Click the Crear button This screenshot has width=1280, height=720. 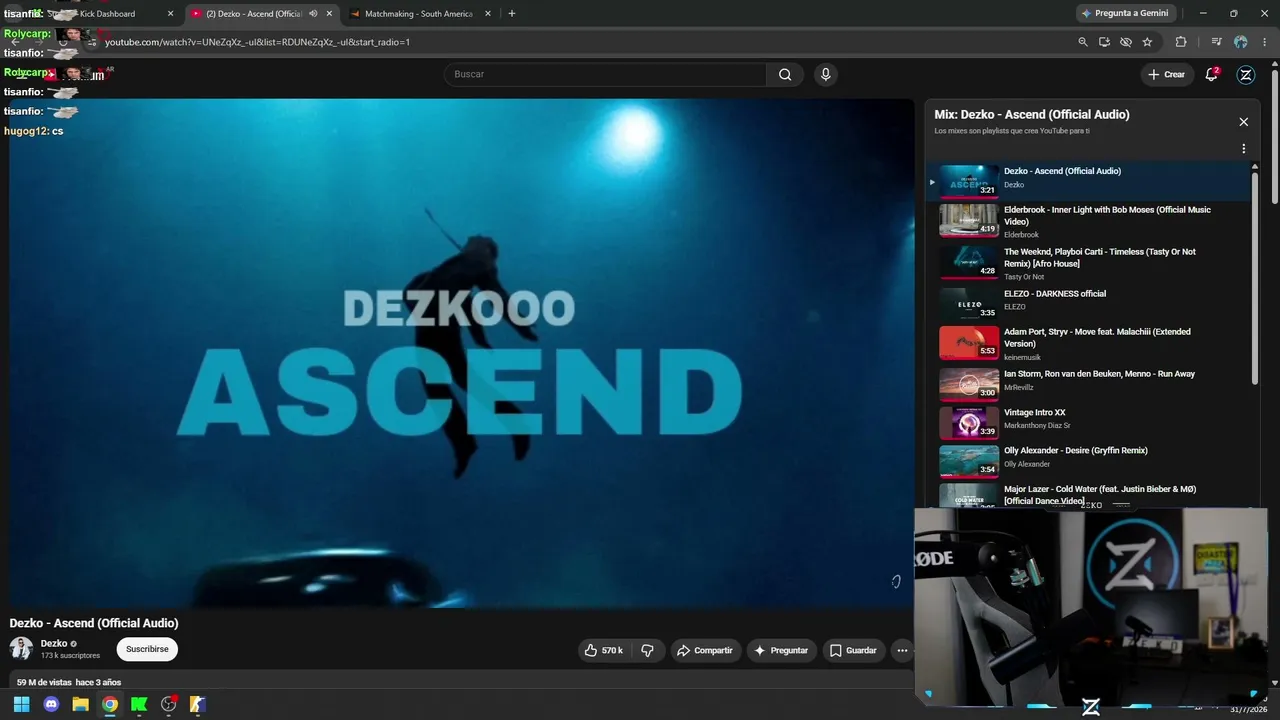1167,74
